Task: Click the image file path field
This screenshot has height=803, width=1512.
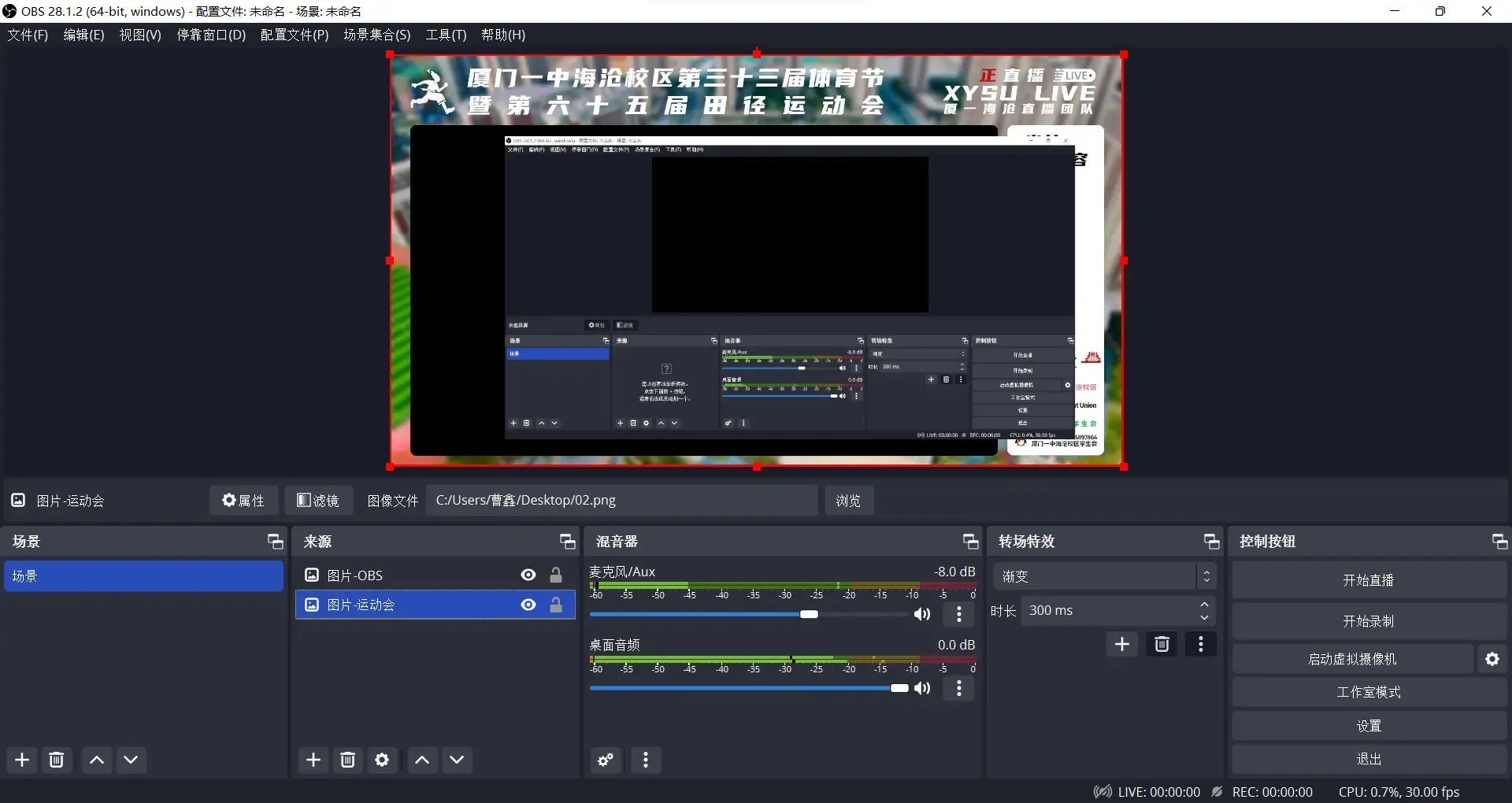Action: coord(621,501)
